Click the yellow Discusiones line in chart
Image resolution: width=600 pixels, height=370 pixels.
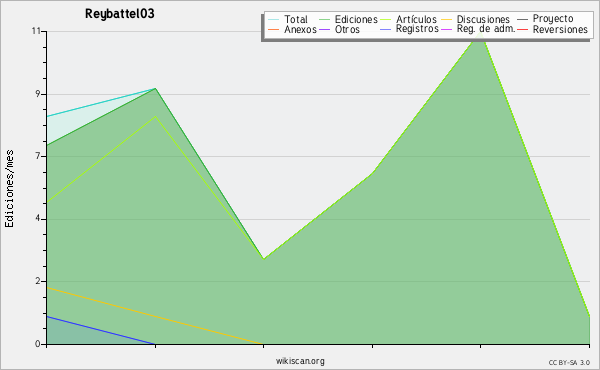(155, 316)
